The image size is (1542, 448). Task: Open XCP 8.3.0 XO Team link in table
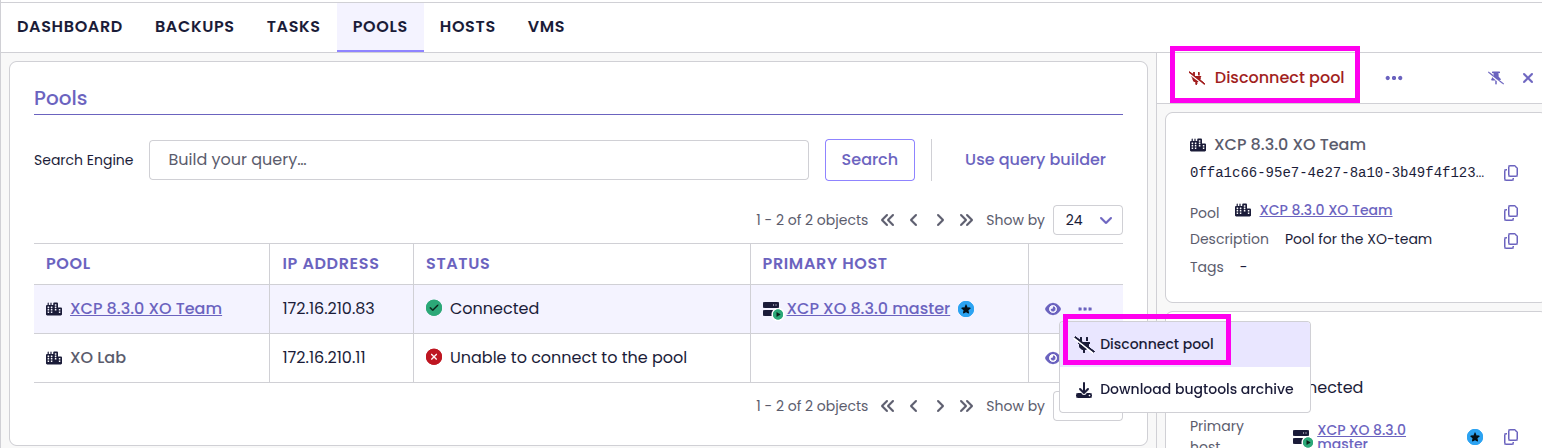[x=146, y=309]
